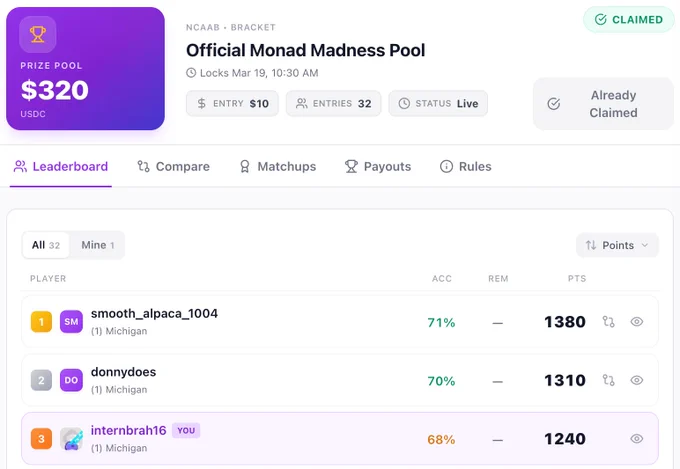The width and height of the screenshot is (680, 469).
Task: Click the ENTRY $10 chip
Action: [x=232, y=103]
